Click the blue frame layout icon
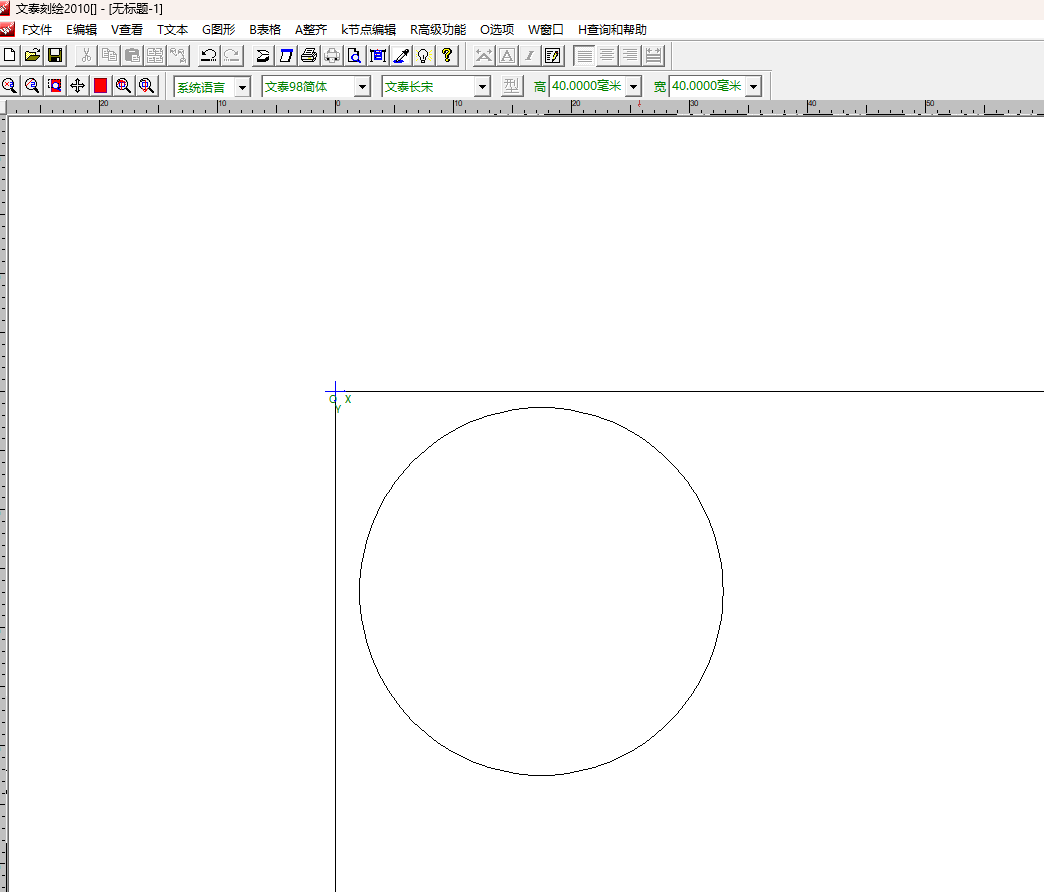1044x892 pixels. pyautogui.click(x=378, y=55)
